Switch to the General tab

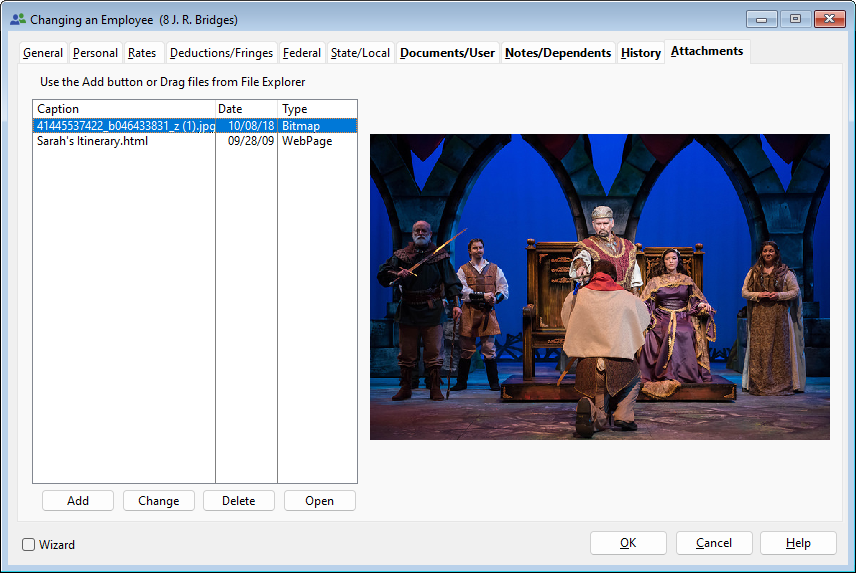(x=43, y=53)
